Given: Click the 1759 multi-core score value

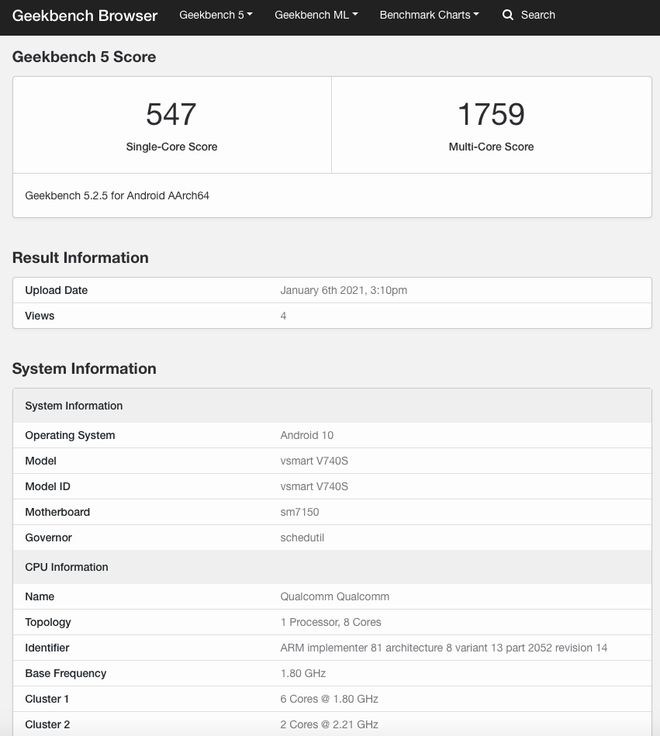Looking at the screenshot, I should [x=491, y=114].
